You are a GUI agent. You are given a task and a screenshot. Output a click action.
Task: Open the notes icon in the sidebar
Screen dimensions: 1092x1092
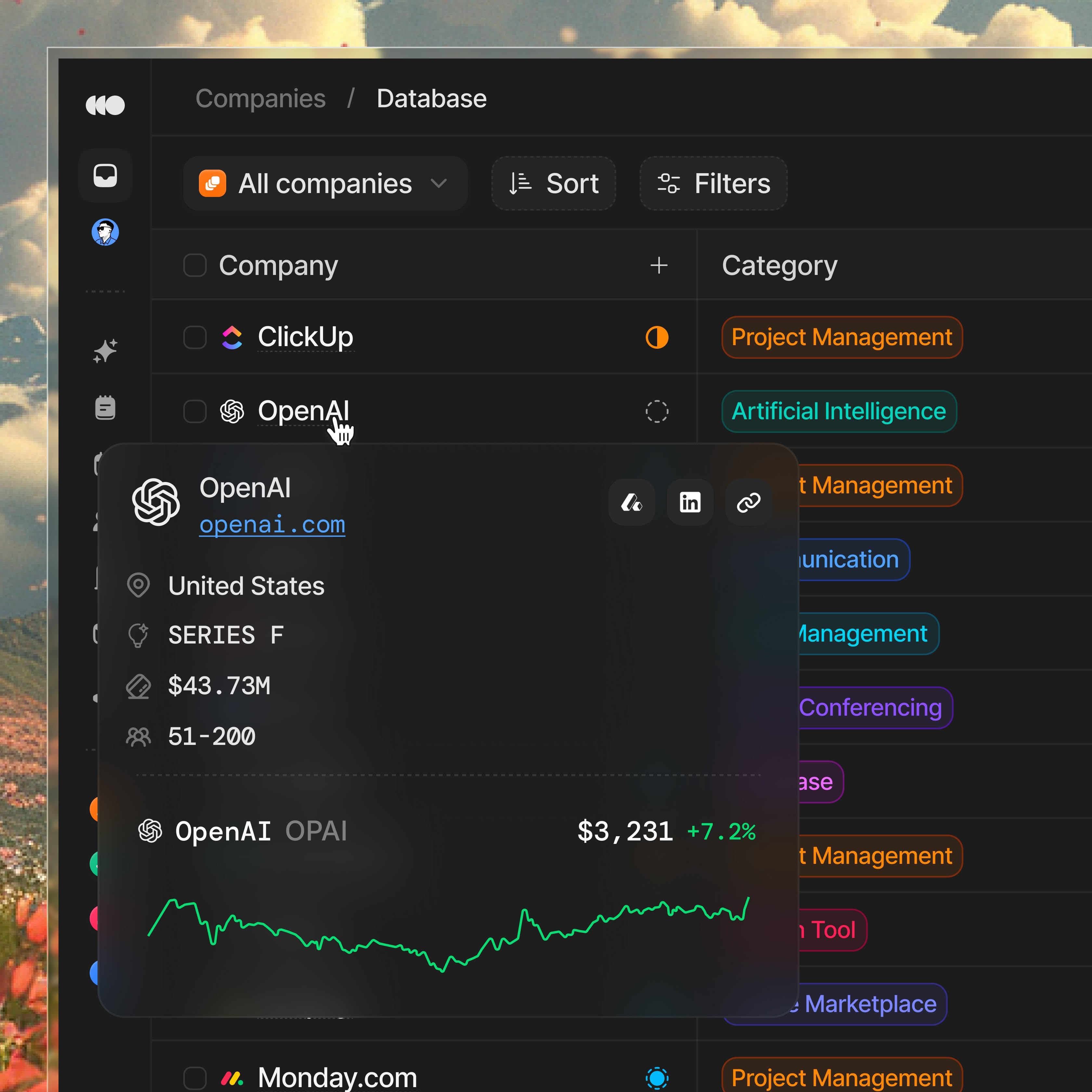105,408
